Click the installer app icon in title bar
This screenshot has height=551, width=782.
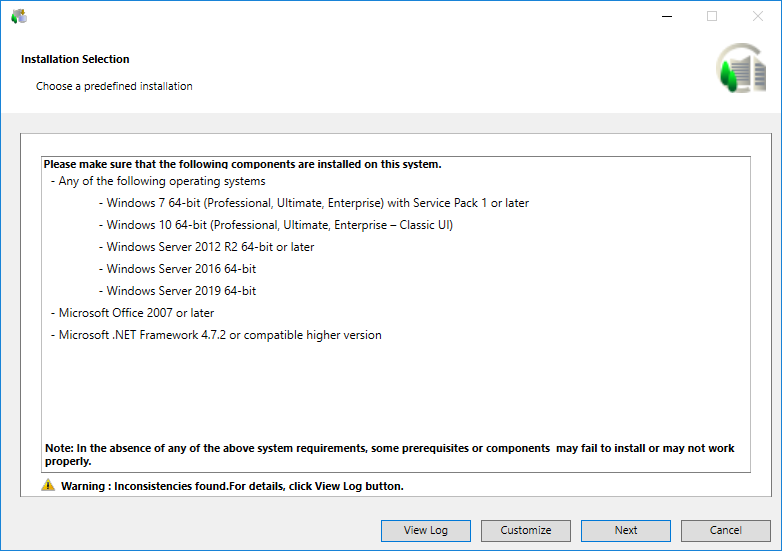click(x=18, y=16)
